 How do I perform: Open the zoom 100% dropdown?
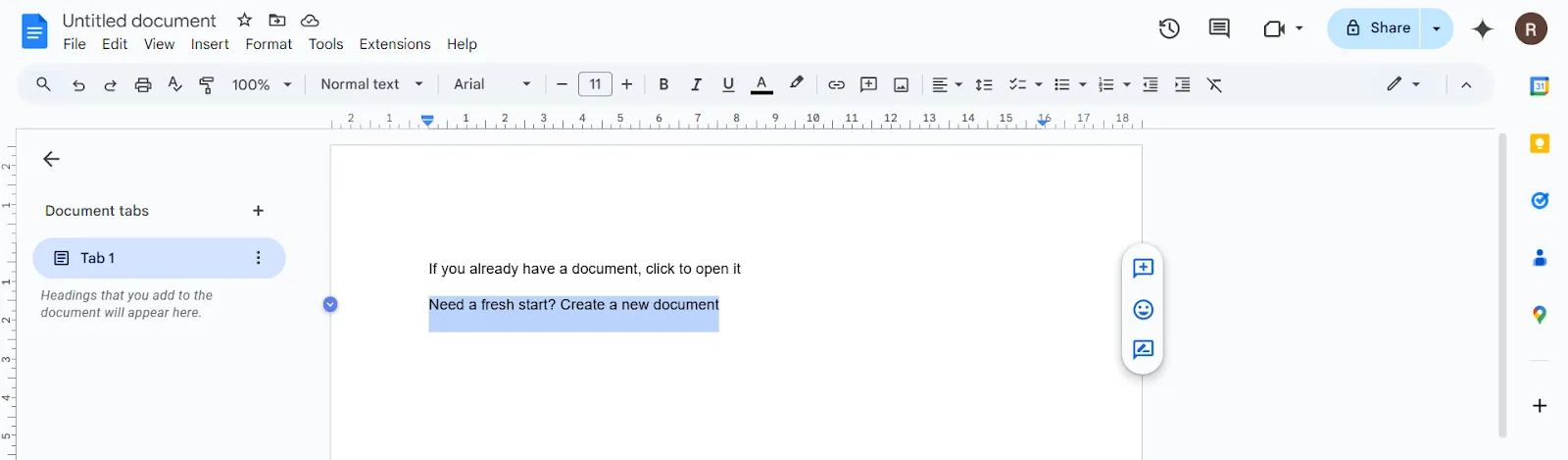pos(262,85)
